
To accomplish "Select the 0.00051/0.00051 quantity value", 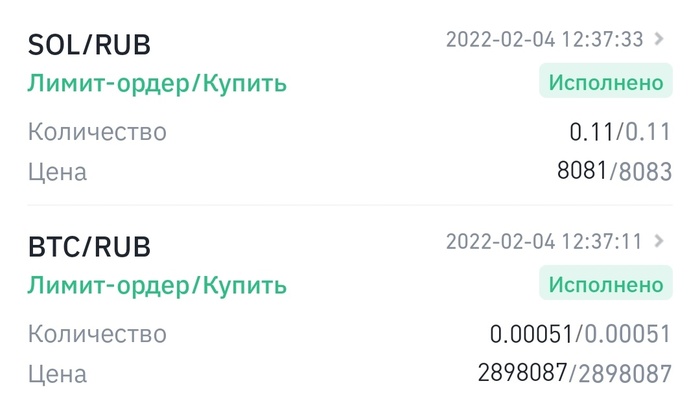I will [x=580, y=333].
